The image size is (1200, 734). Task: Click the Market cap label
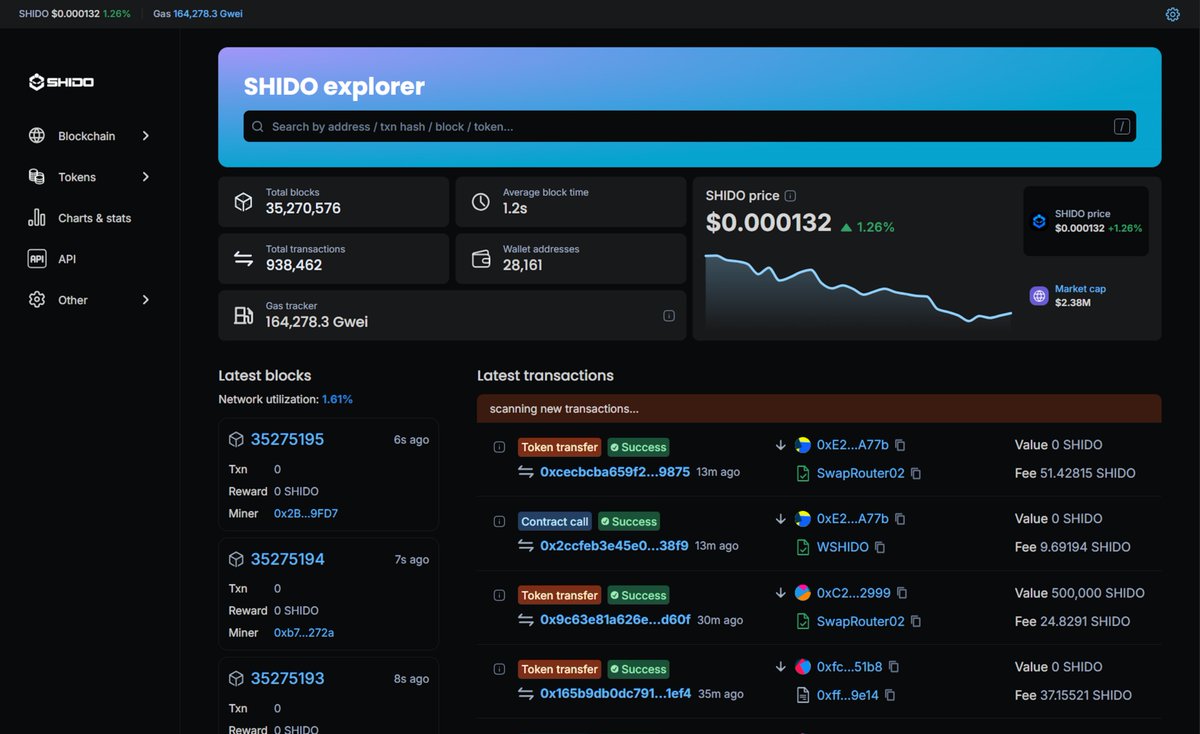click(x=1080, y=289)
